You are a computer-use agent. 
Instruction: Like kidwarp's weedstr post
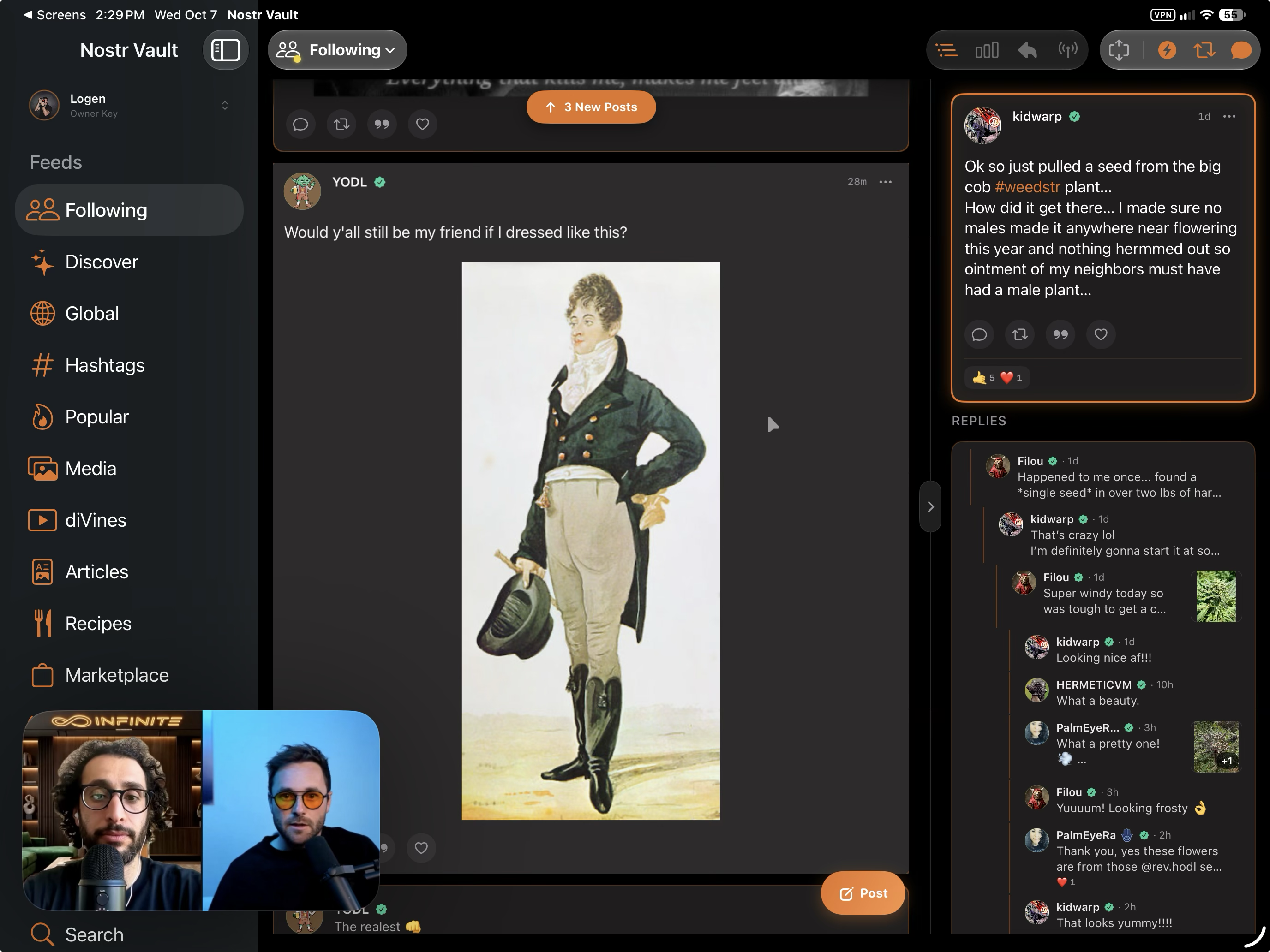1101,334
